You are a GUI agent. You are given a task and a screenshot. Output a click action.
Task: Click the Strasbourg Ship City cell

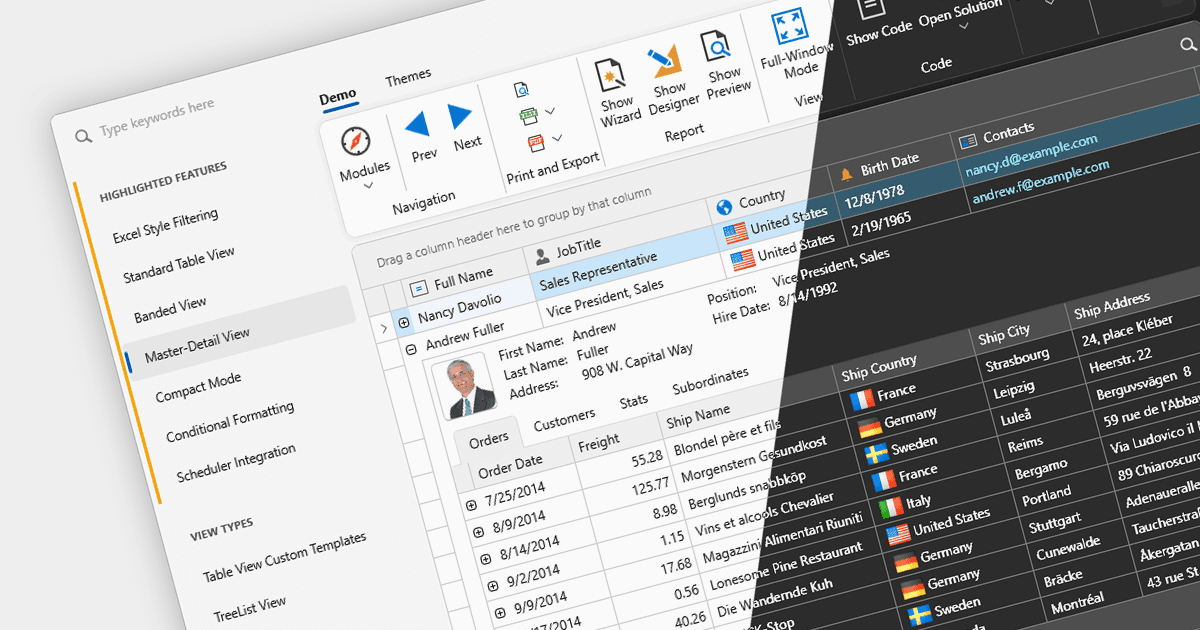(1016, 360)
